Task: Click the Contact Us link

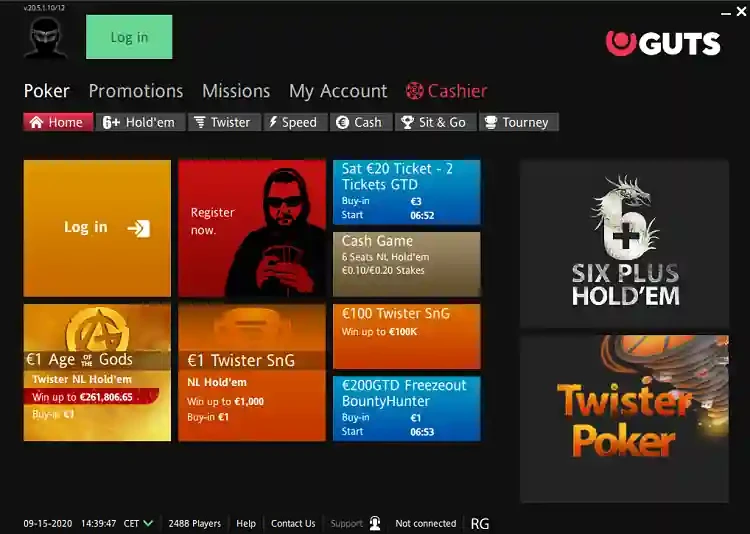Action: (x=293, y=523)
